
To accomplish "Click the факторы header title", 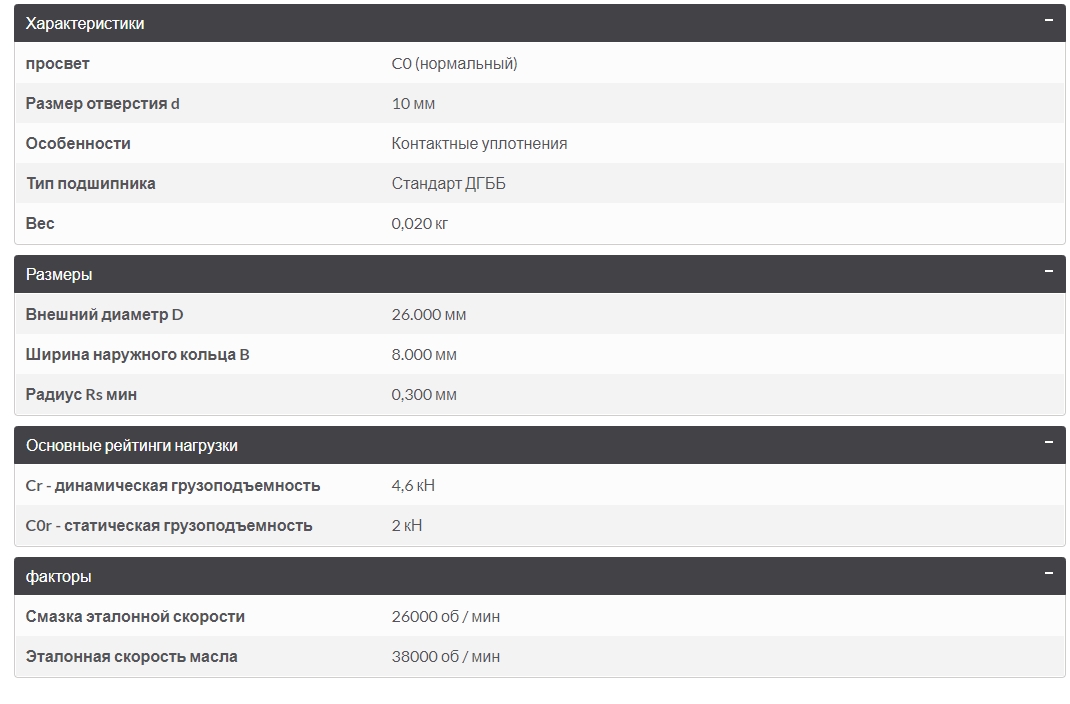I will (59, 576).
